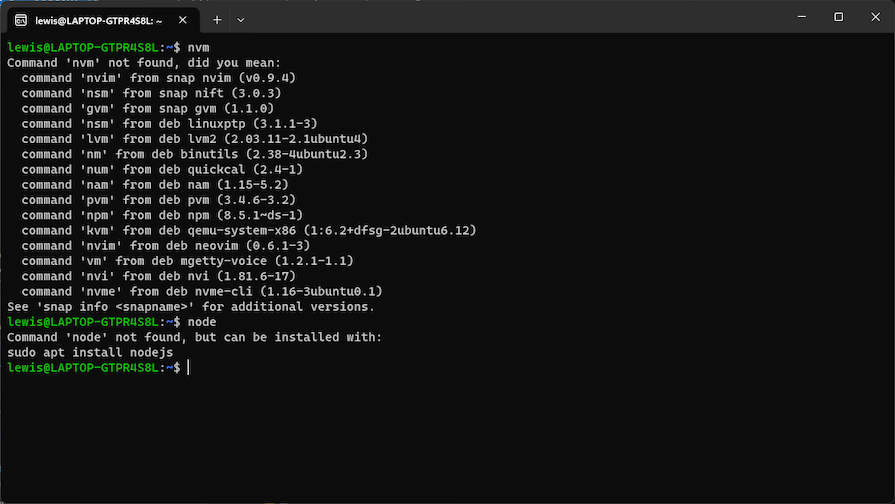
Task: Click the 'vm' from deb mgetty-voice line
Action: [x=187, y=261]
